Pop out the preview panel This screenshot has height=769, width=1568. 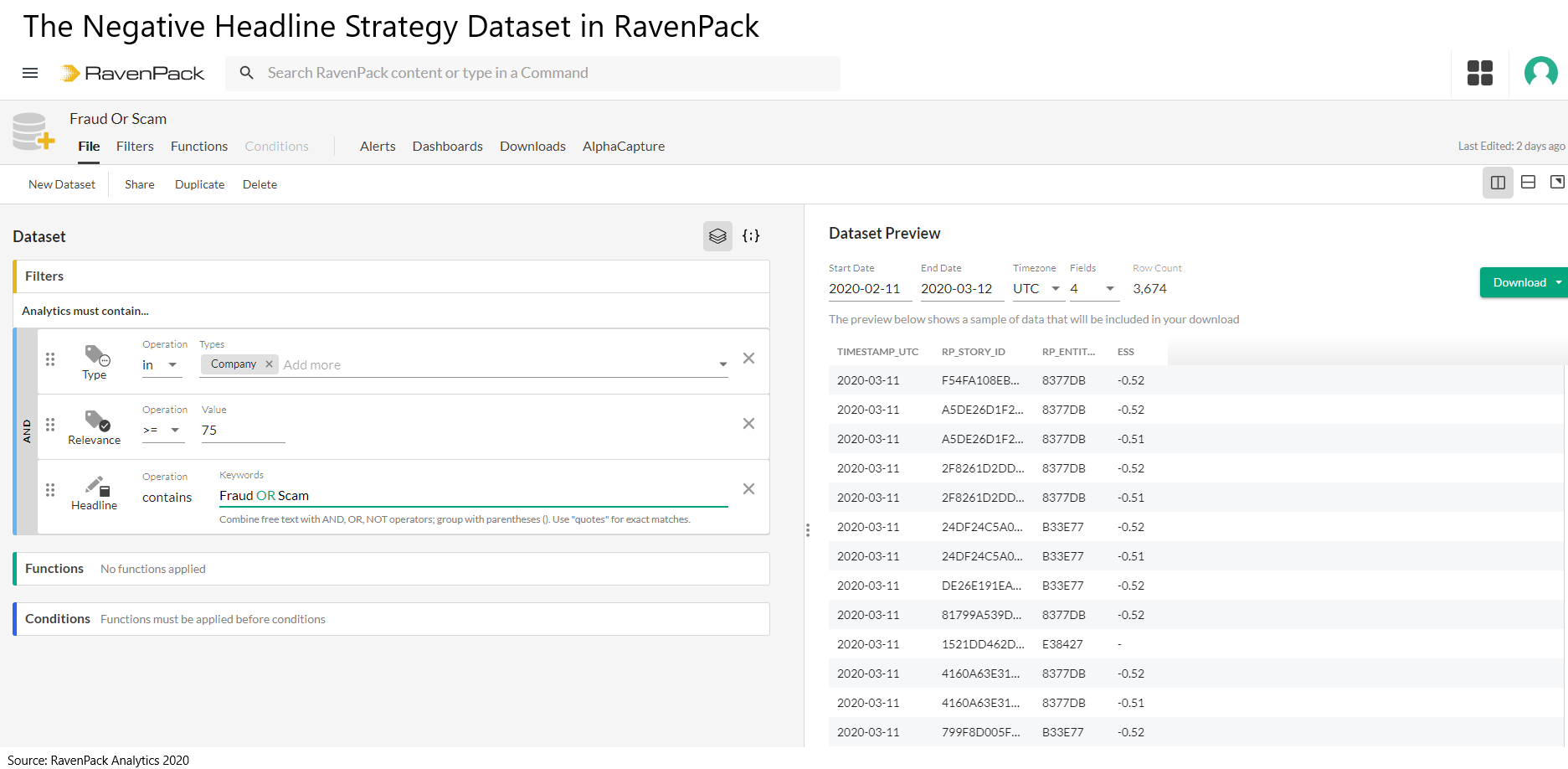1556,183
